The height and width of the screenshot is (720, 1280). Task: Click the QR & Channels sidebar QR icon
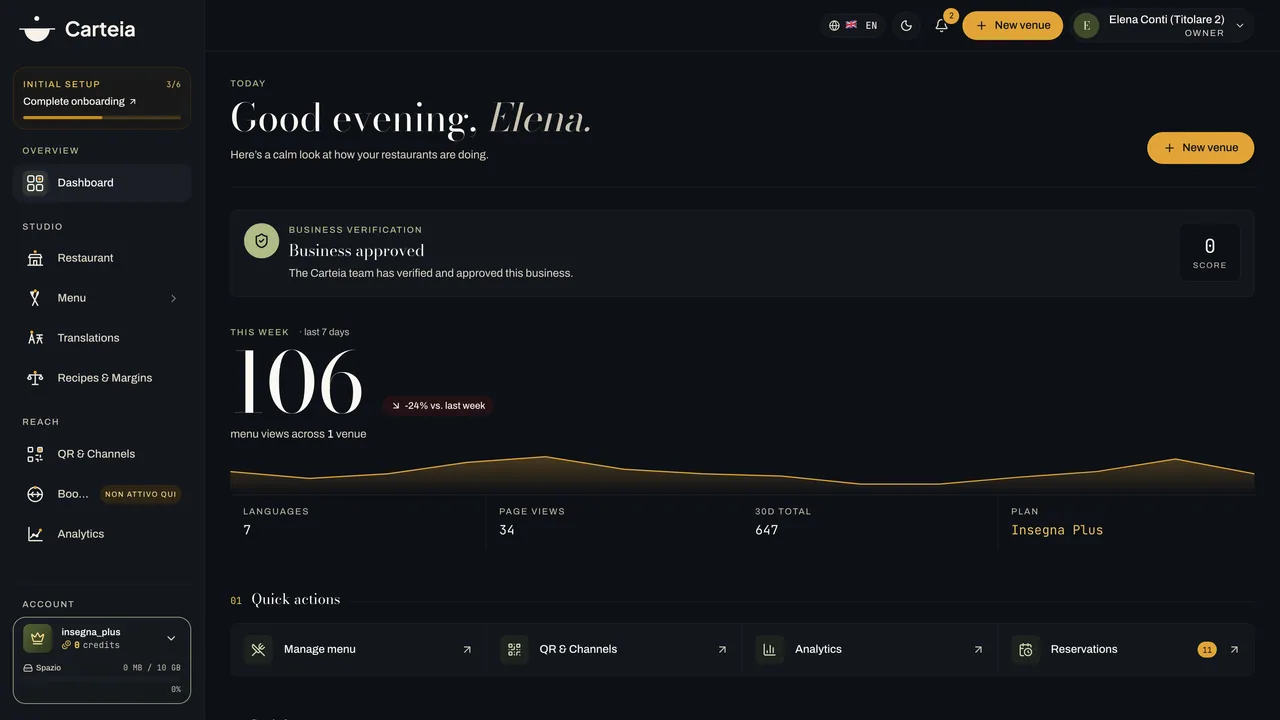(x=35, y=454)
